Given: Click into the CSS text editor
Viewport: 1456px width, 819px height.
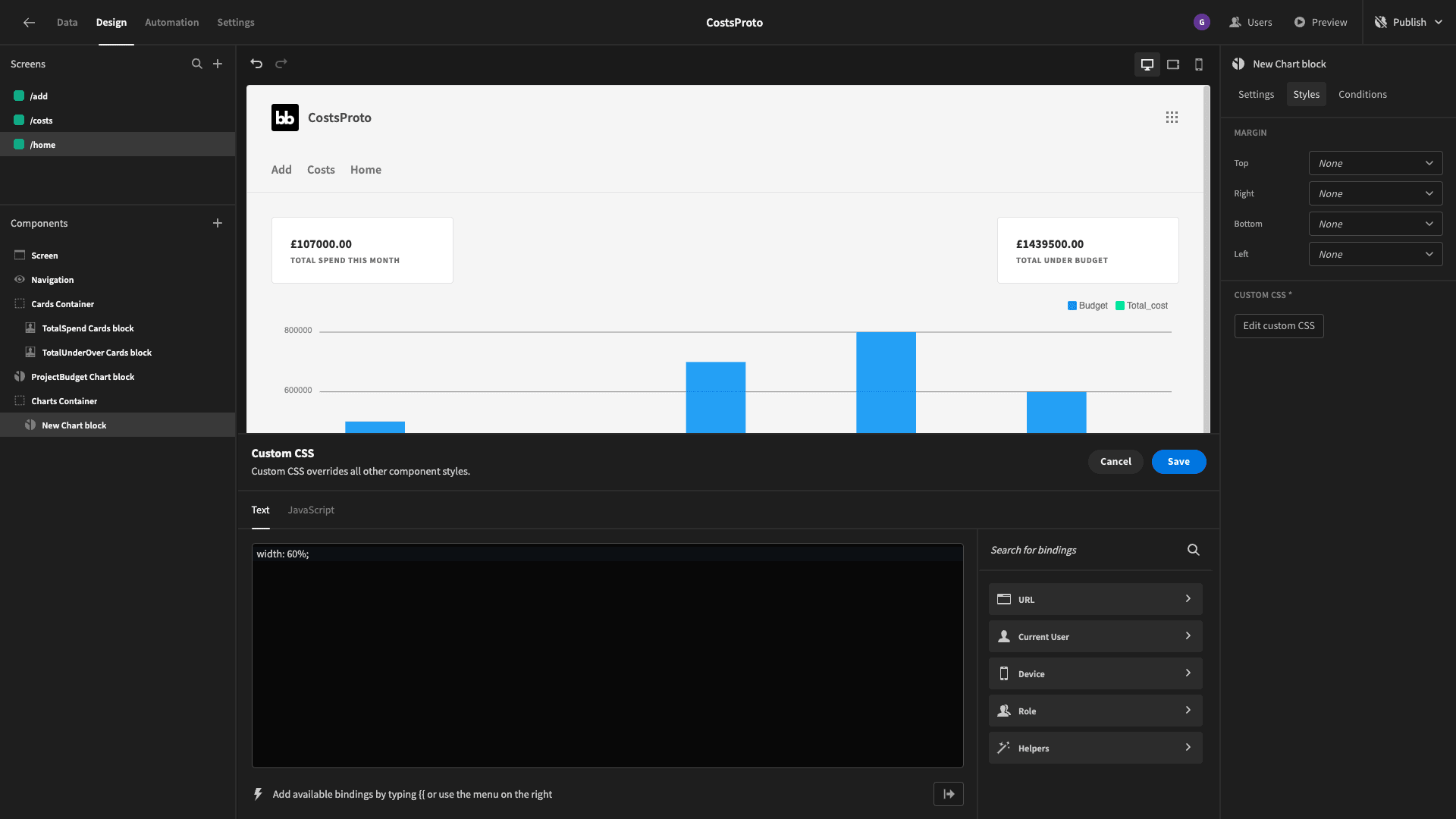Looking at the screenshot, I should point(607,655).
